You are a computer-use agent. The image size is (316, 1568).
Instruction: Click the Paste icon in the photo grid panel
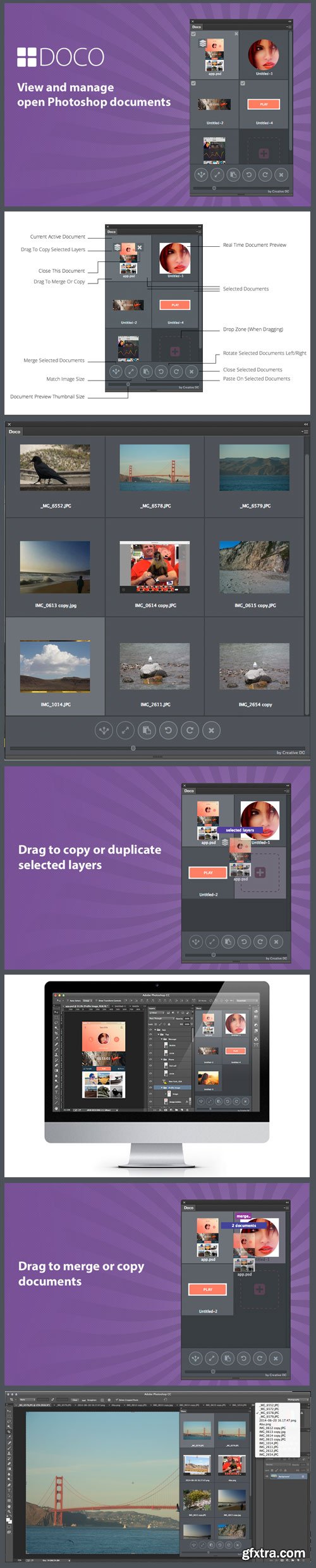coord(147,730)
